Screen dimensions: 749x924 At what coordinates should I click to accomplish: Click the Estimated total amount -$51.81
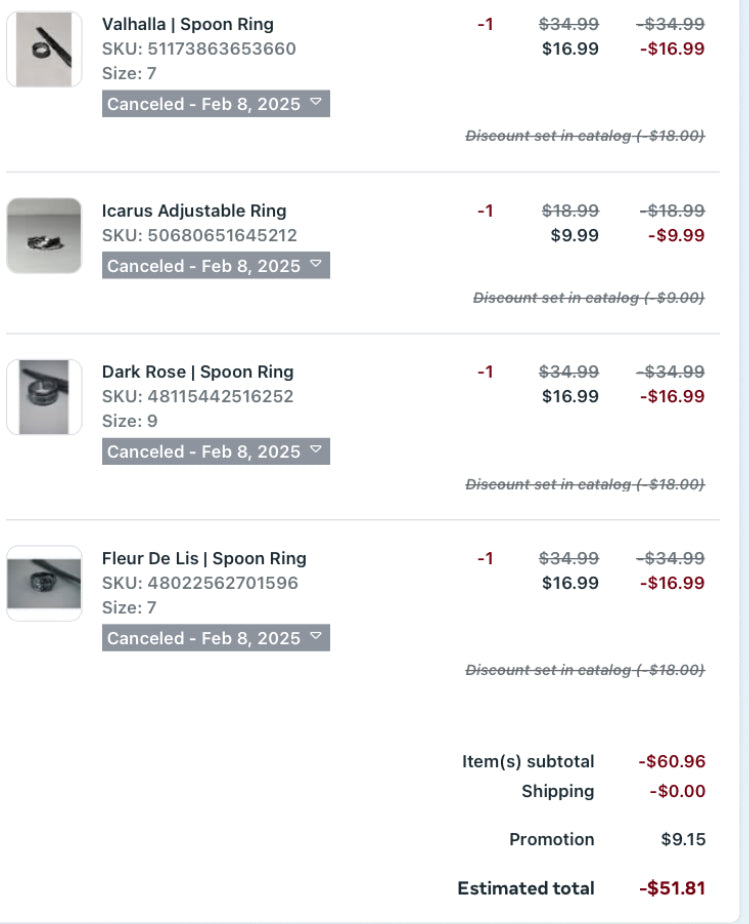[x=672, y=888]
